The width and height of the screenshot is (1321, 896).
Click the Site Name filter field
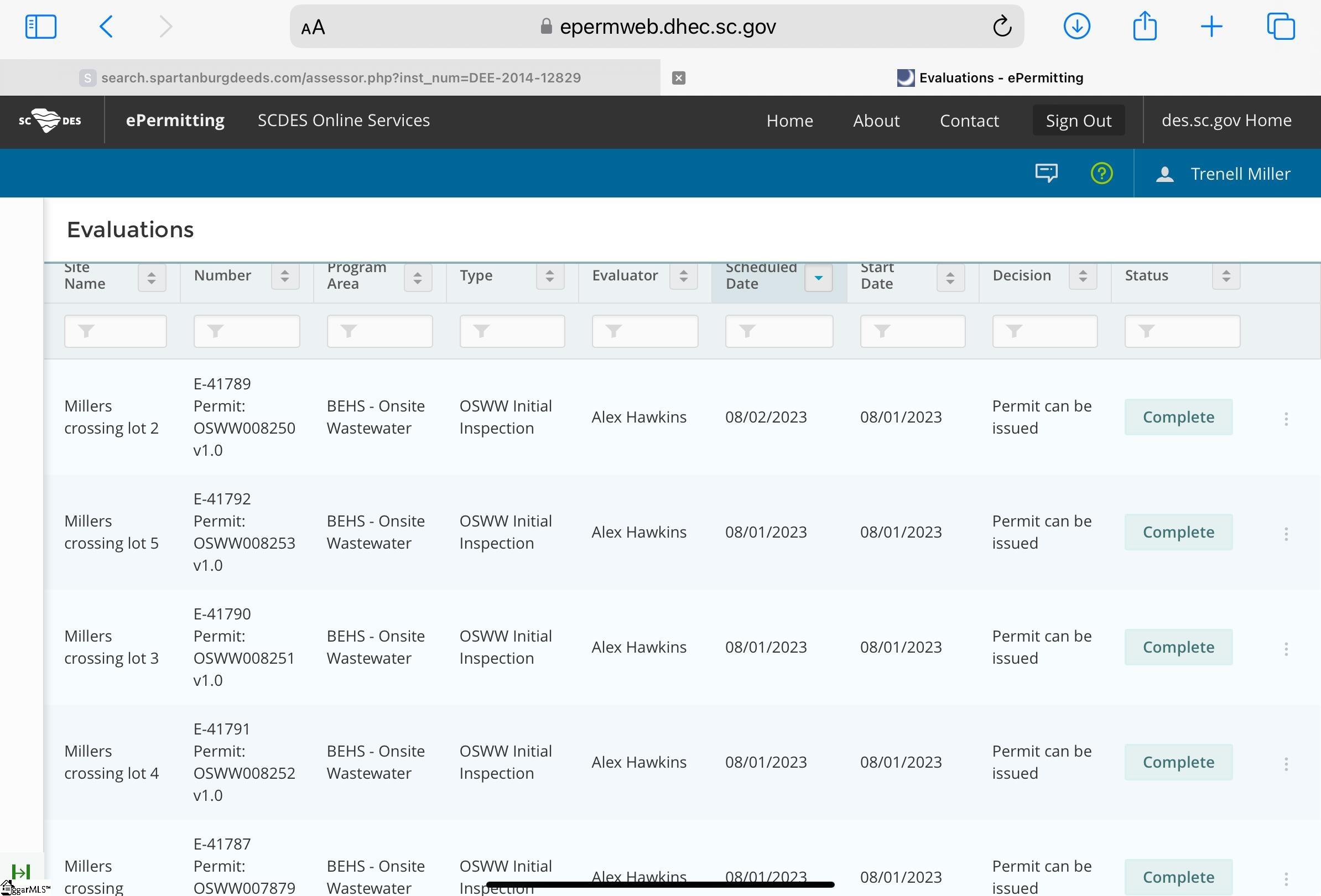[116, 331]
